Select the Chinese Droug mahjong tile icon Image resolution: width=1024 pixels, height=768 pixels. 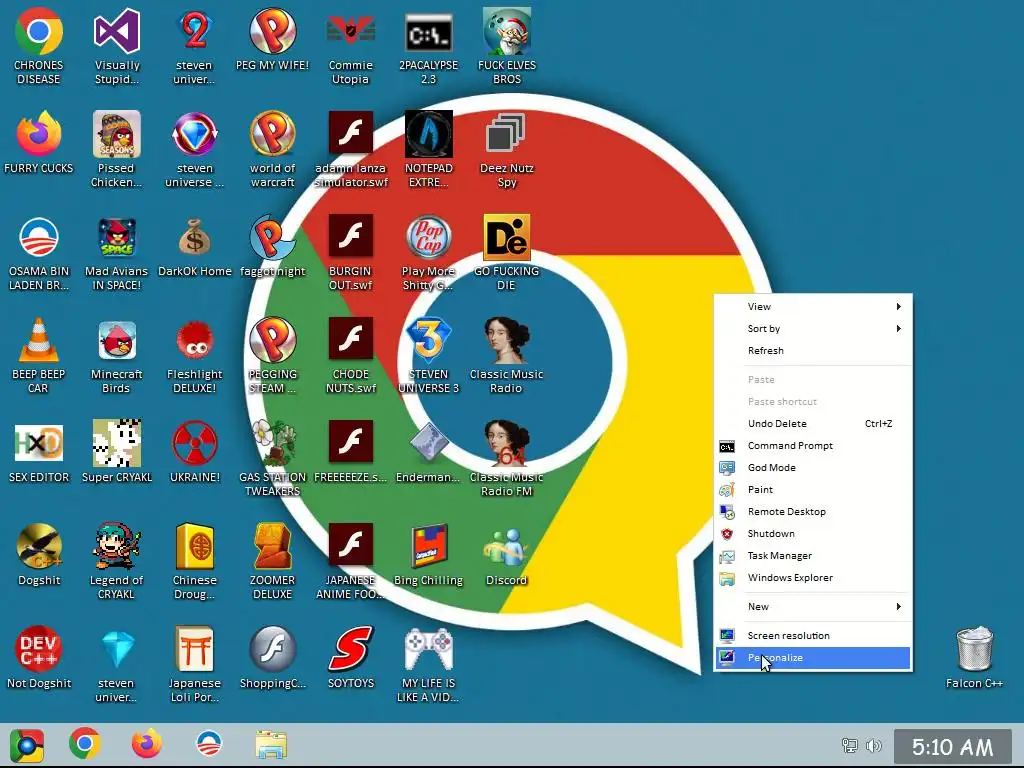[195, 546]
